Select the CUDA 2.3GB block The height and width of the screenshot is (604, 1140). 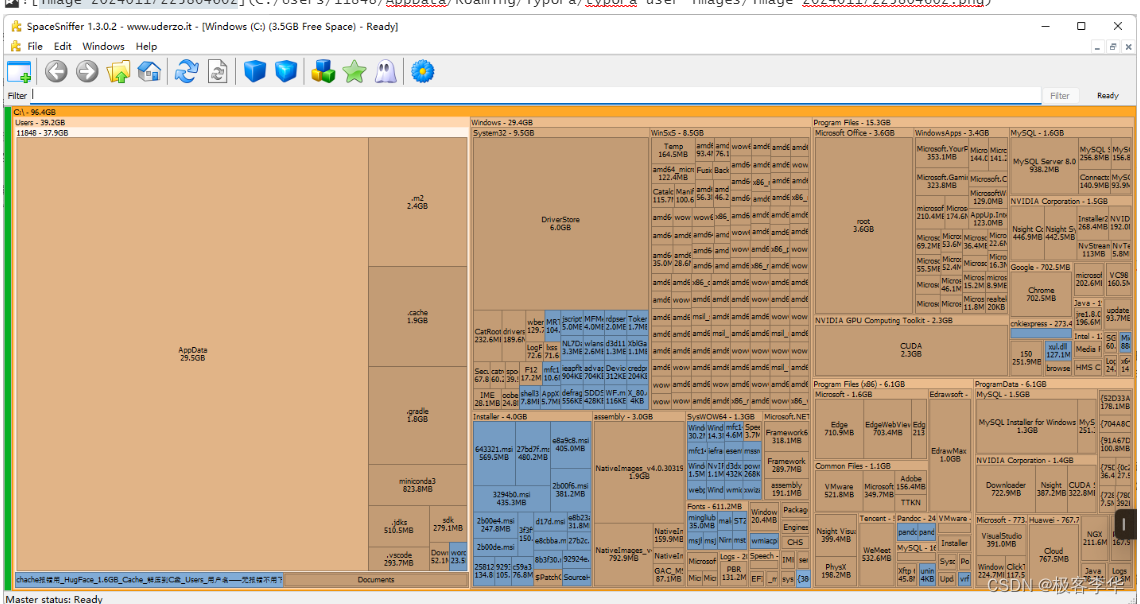[x=910, y=350]
